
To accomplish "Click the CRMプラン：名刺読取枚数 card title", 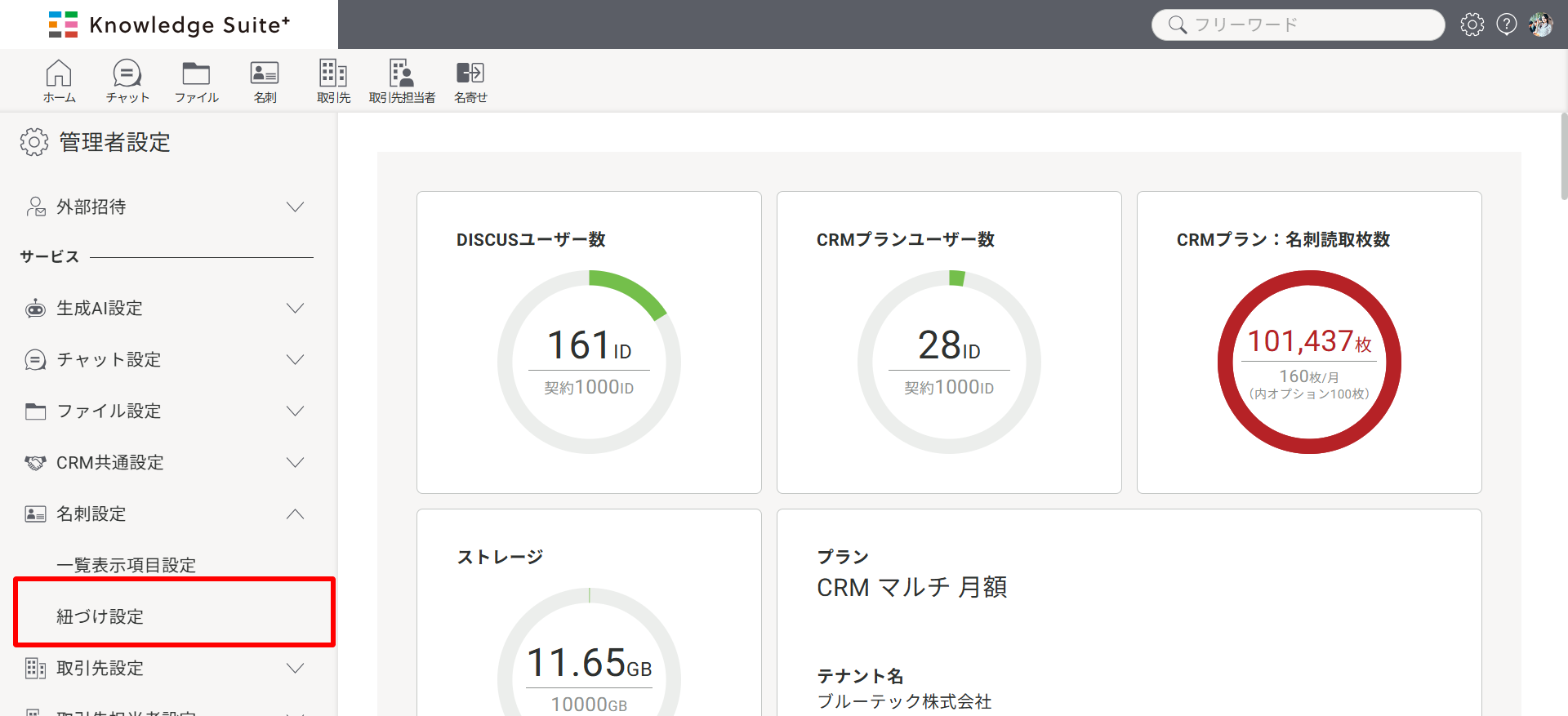I will pos(1283,239).
